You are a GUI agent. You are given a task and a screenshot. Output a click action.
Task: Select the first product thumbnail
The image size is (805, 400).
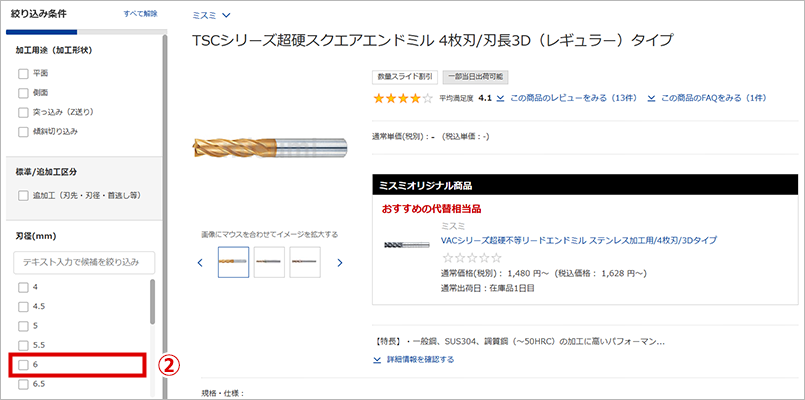[x=233, y=262]
